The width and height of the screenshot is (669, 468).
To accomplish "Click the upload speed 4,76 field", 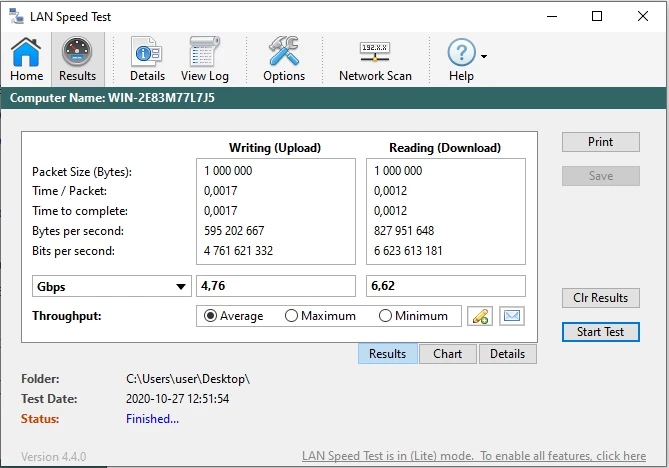I will click(x=276, y=286).
